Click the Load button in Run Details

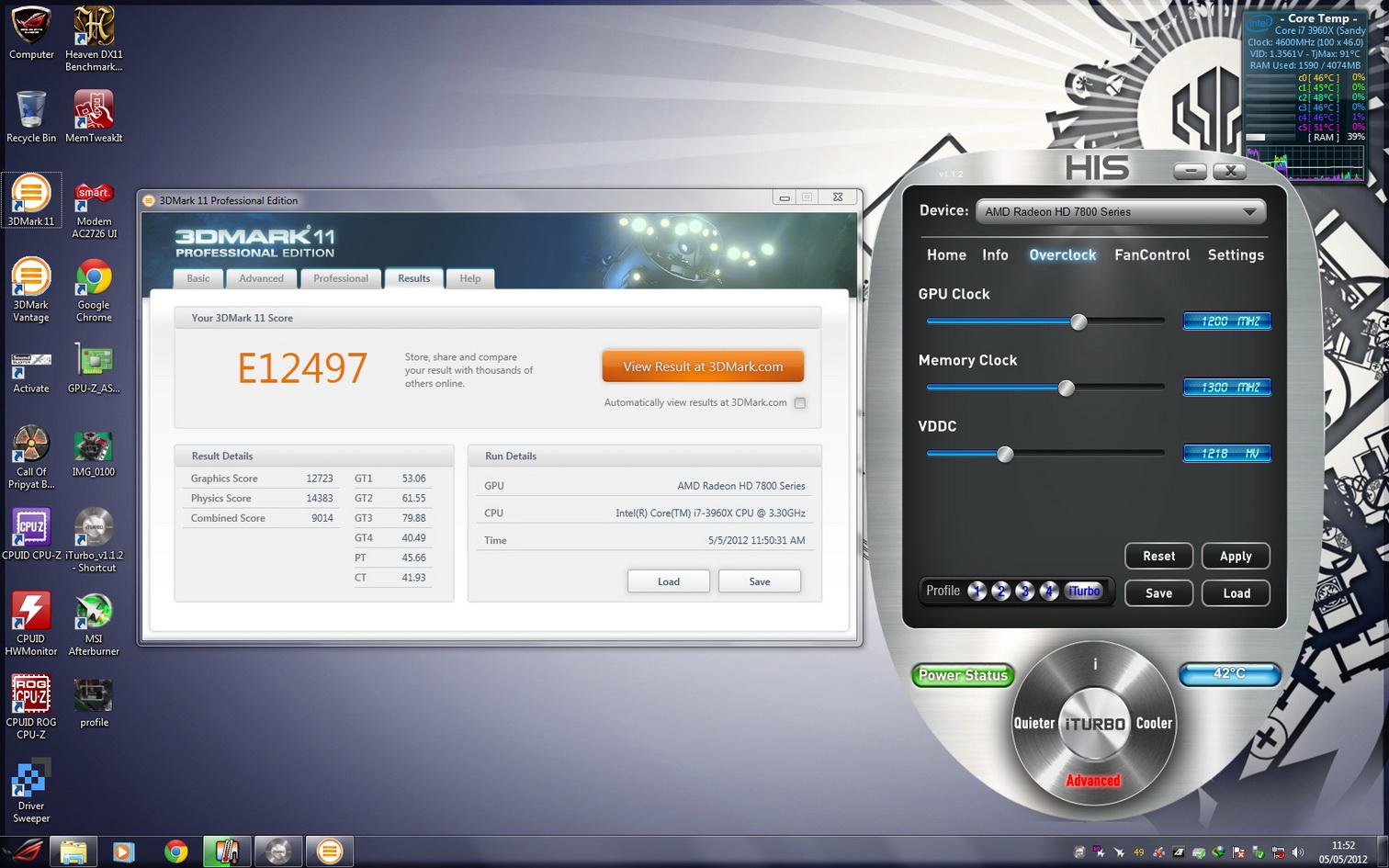(669, 581)
